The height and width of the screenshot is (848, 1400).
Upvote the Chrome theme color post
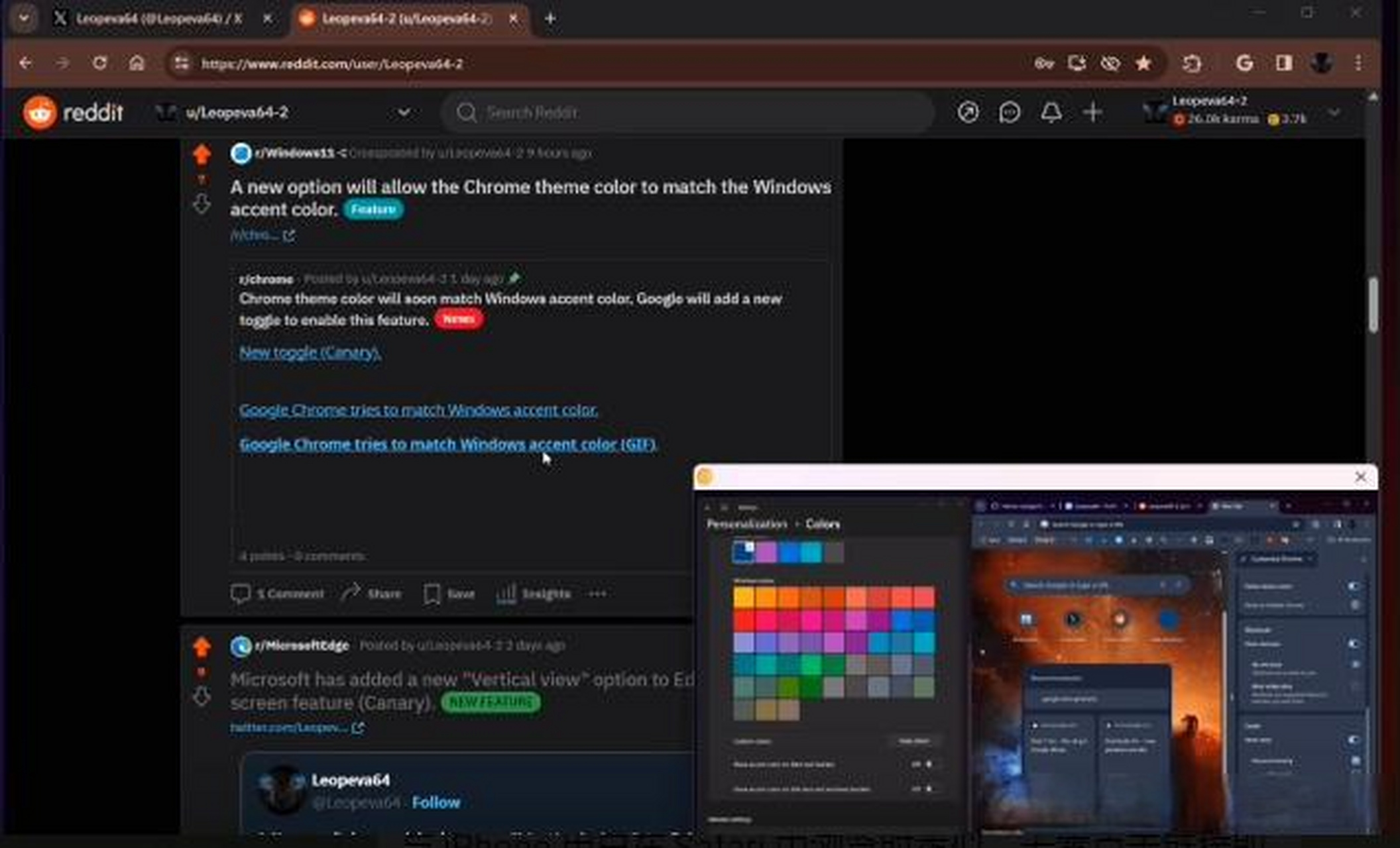[202, 154]
